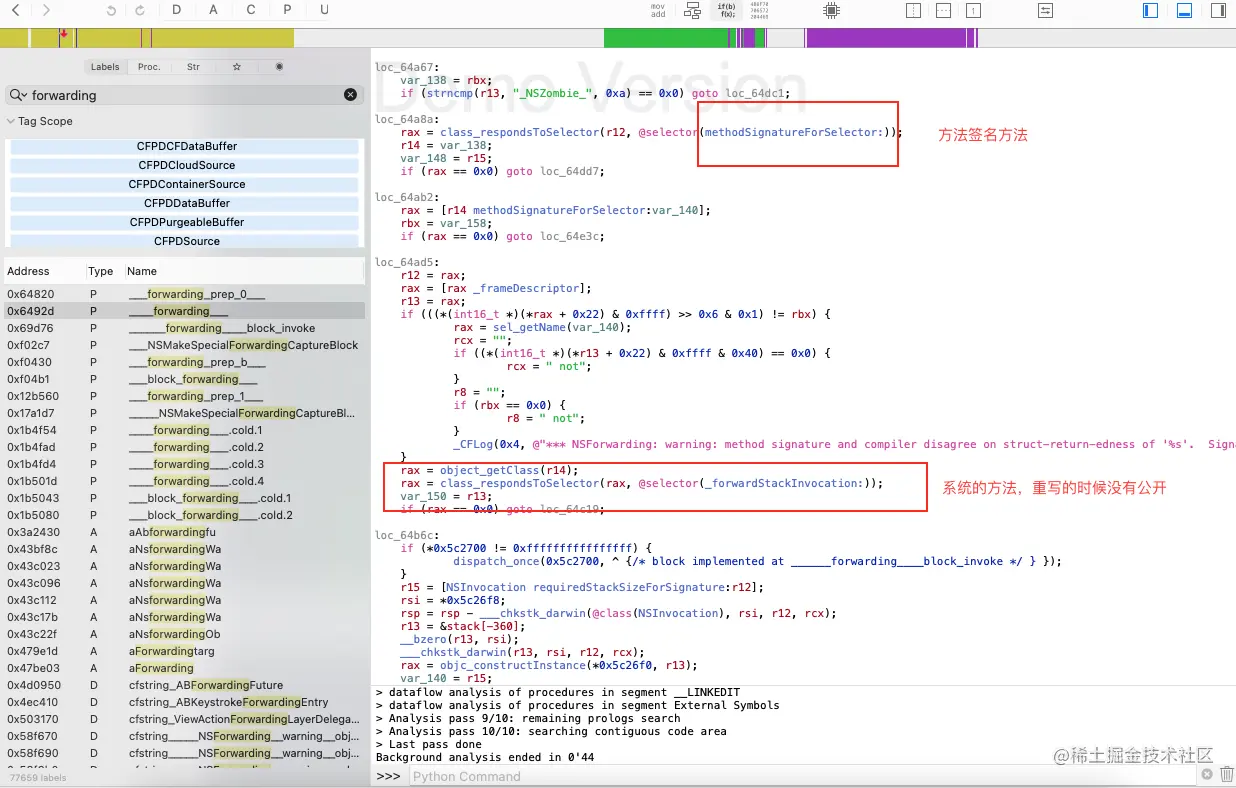Toggle the bottom console panel

coord(1184,10)
